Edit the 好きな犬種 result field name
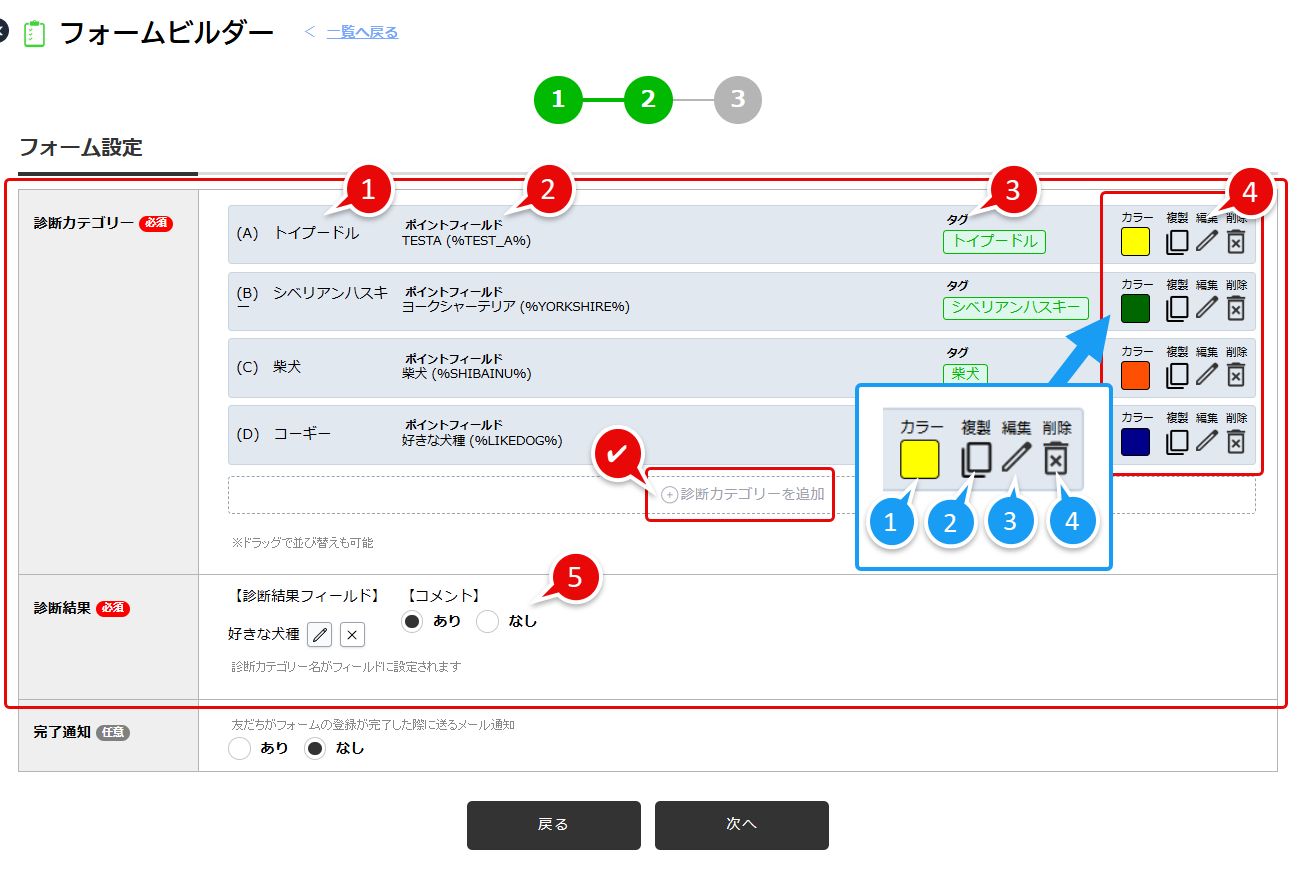Screen dimensions: 1290x869 pyautogui.click(x=319, y=634)
